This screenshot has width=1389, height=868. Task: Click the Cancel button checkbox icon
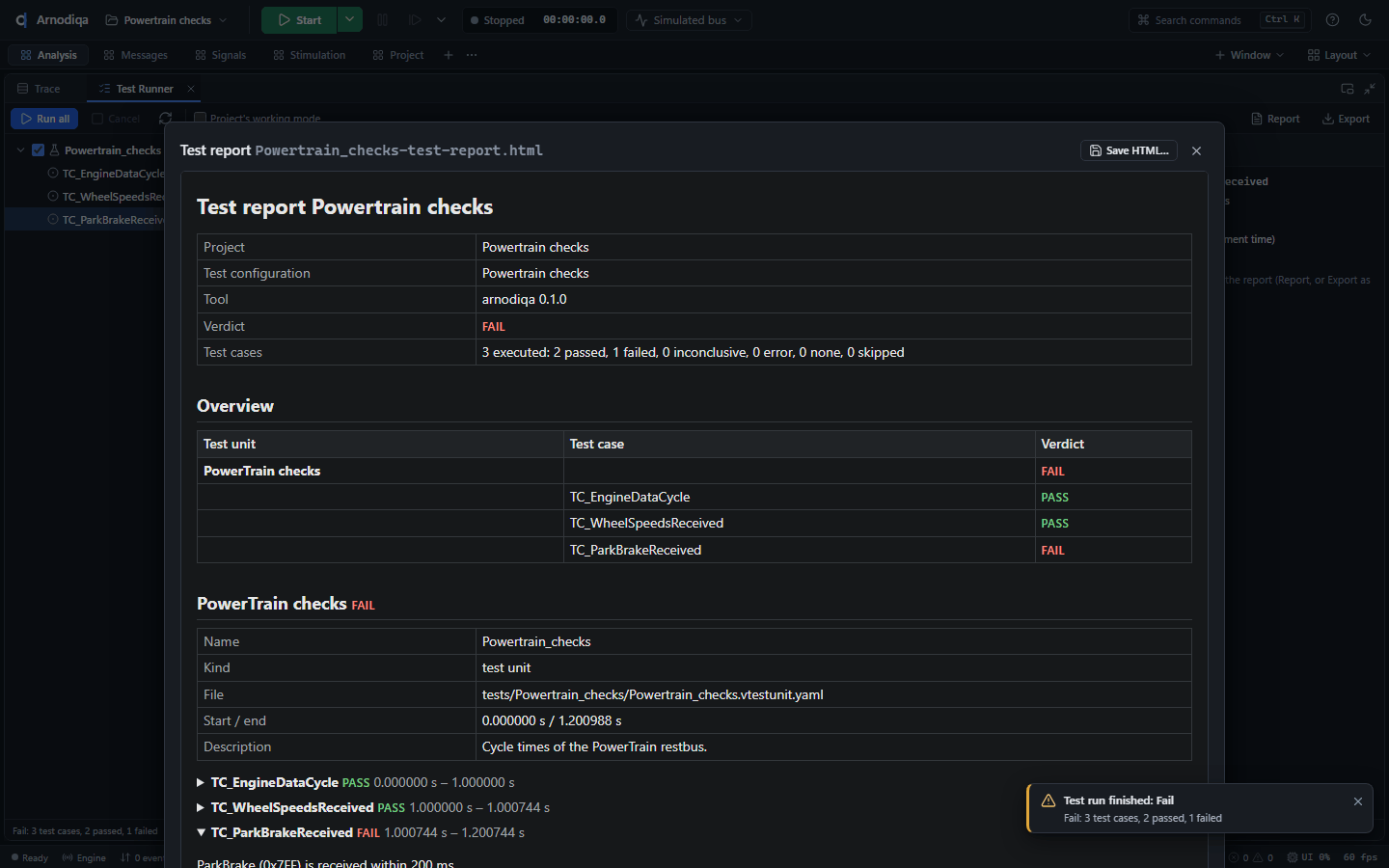click(x=97, y=119)
